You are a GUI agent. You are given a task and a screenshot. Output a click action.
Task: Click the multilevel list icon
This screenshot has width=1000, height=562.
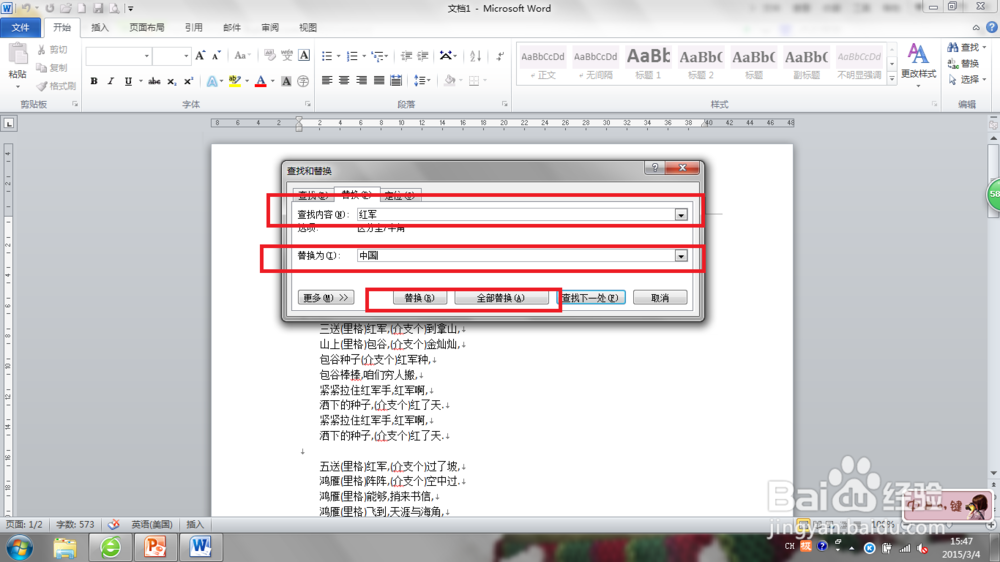pyautogui.click(x=378, y=56)
